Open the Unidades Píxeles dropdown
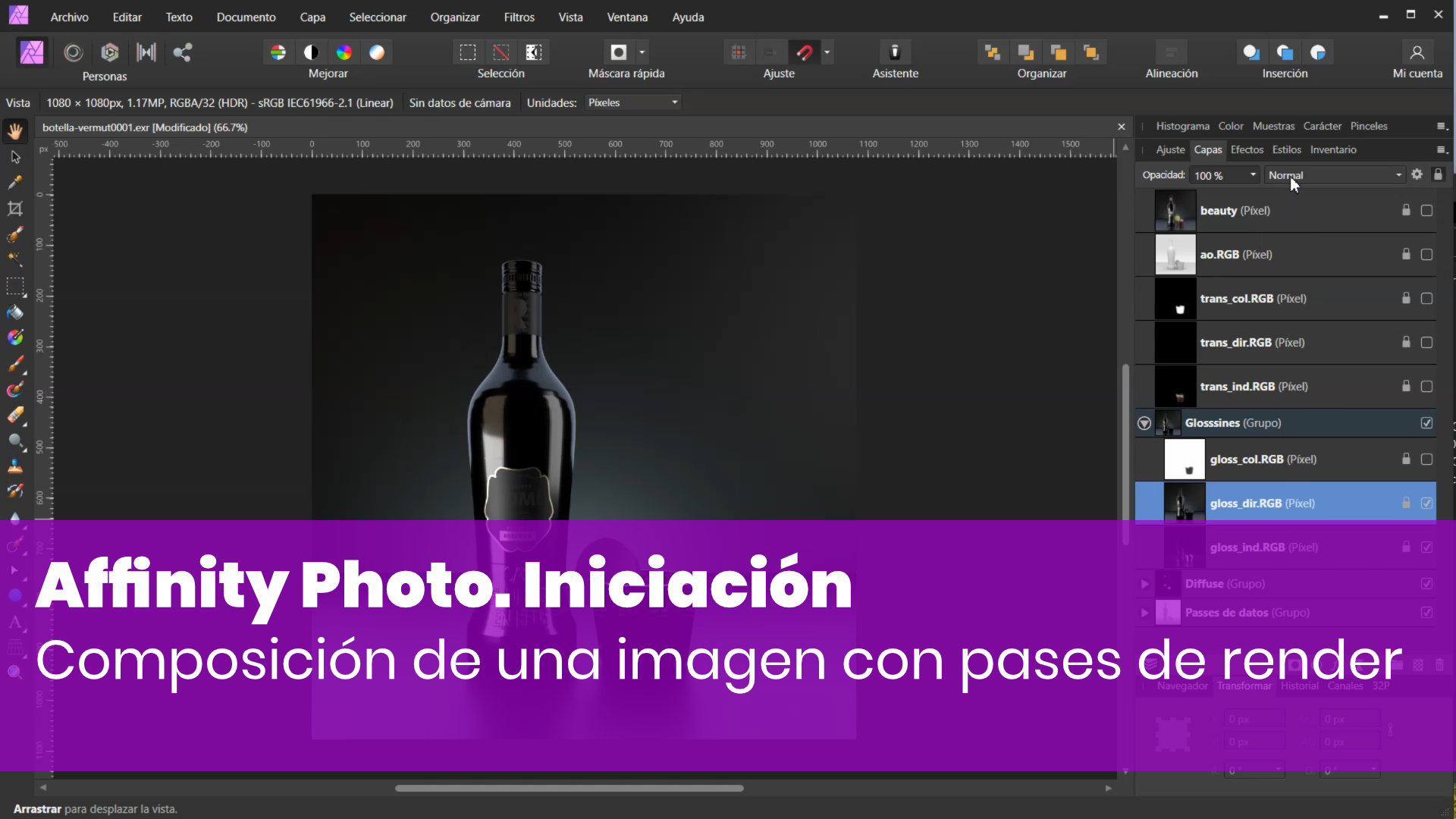1456x819 pixels. [x=632, y=102]
